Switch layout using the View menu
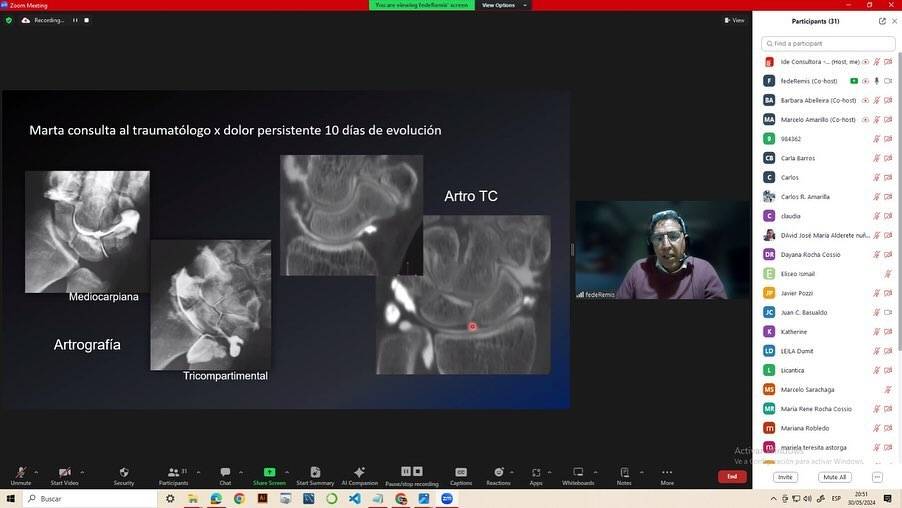 [x=734, y=20]
